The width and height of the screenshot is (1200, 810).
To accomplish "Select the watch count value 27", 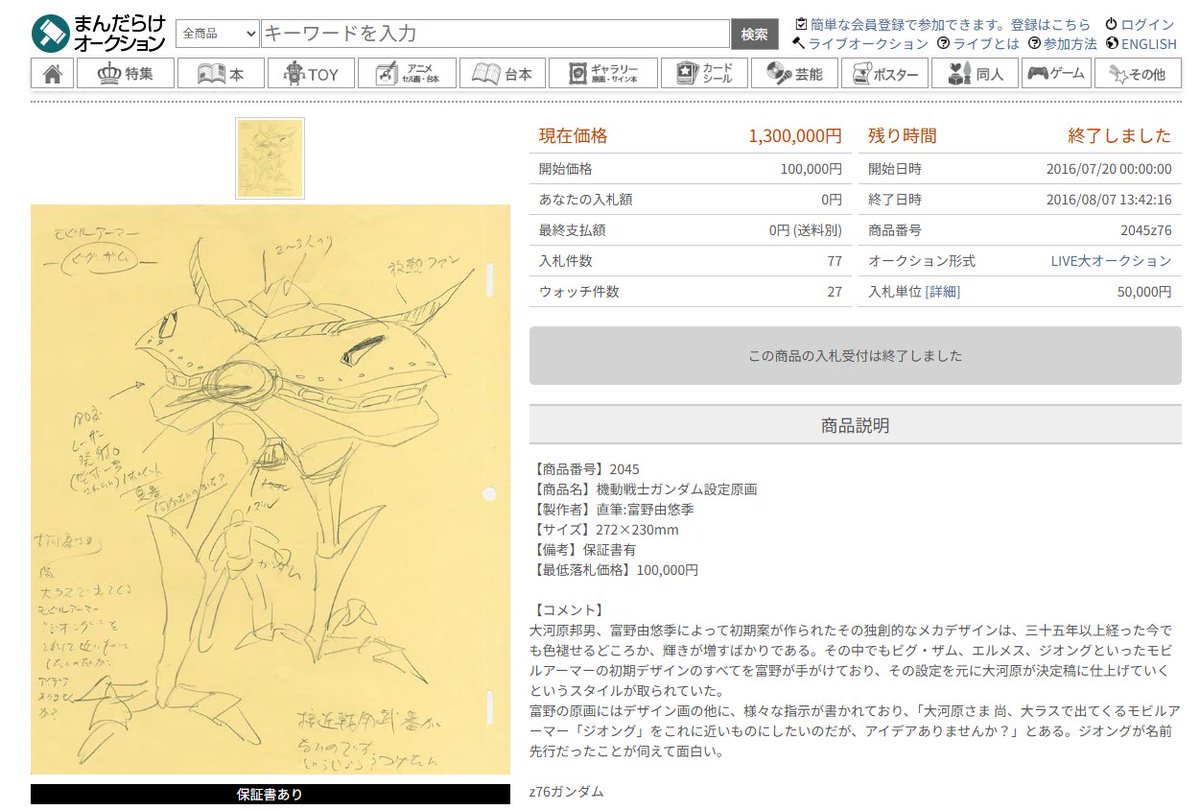I will tap(834, 292).
